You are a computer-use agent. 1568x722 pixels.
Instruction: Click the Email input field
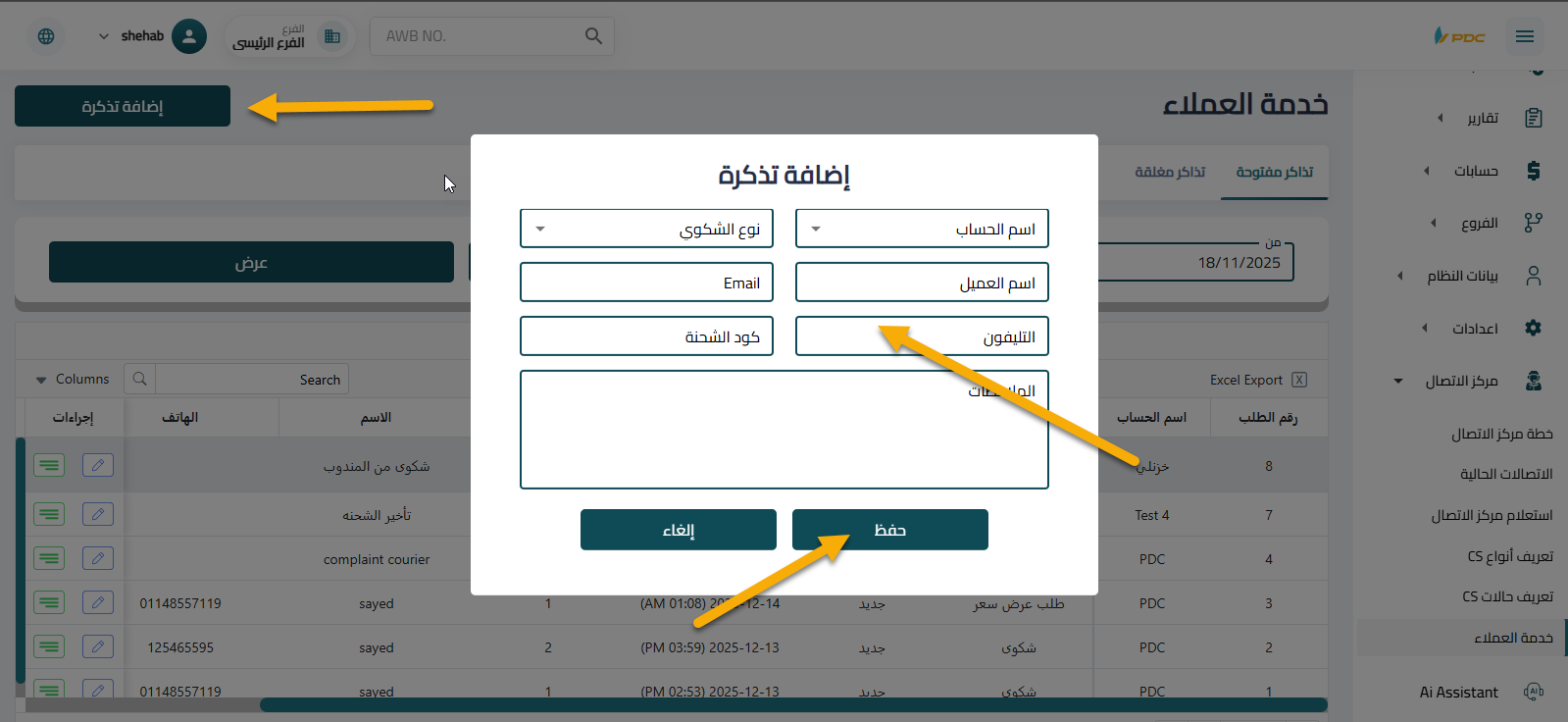click(x=646, y=283)
